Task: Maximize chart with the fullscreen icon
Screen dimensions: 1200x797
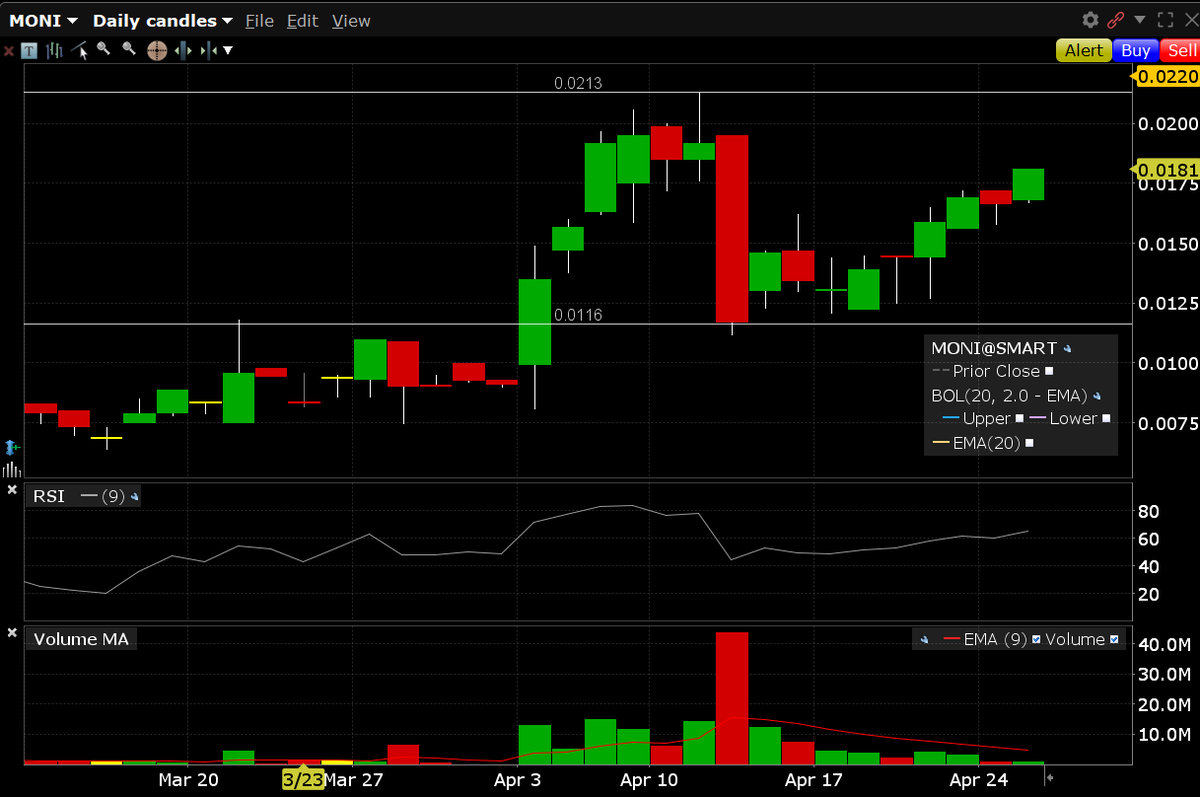Action: click(x=1165, y=20)
